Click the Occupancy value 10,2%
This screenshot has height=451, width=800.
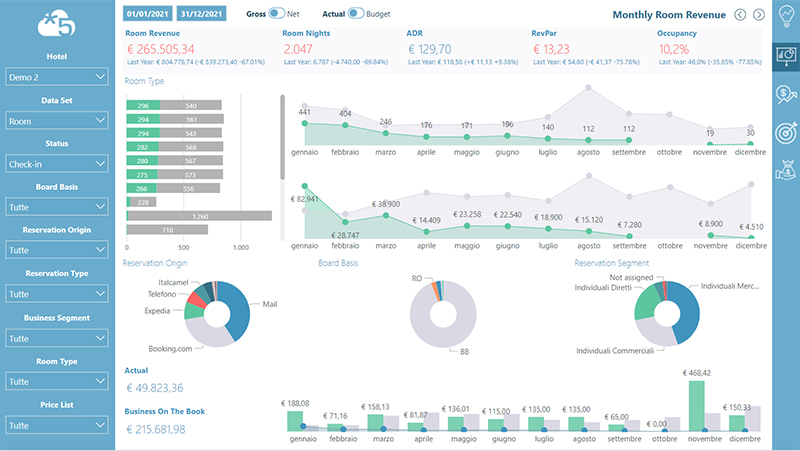[x=673, y=49]
